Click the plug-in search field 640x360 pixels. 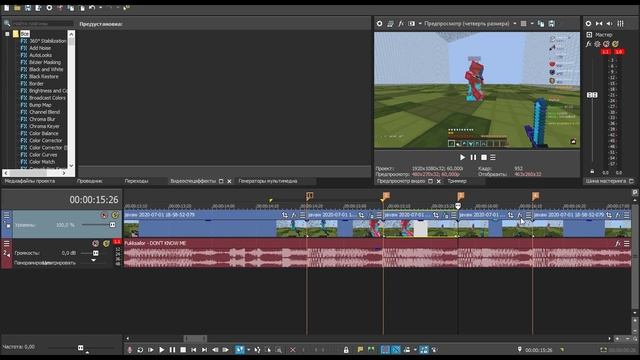[x=42, y=24]
